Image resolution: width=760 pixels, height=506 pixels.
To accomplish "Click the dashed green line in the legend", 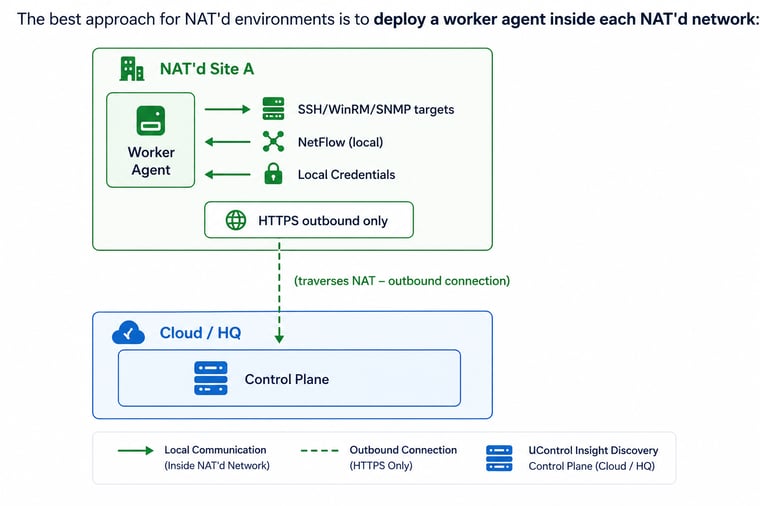I will coord(319,450).
